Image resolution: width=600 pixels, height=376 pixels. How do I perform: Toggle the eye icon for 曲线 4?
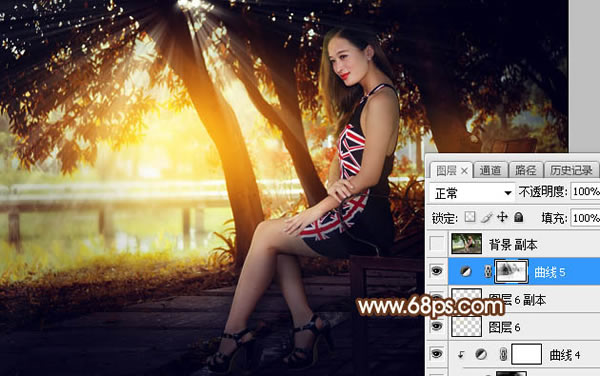(437, 354)
